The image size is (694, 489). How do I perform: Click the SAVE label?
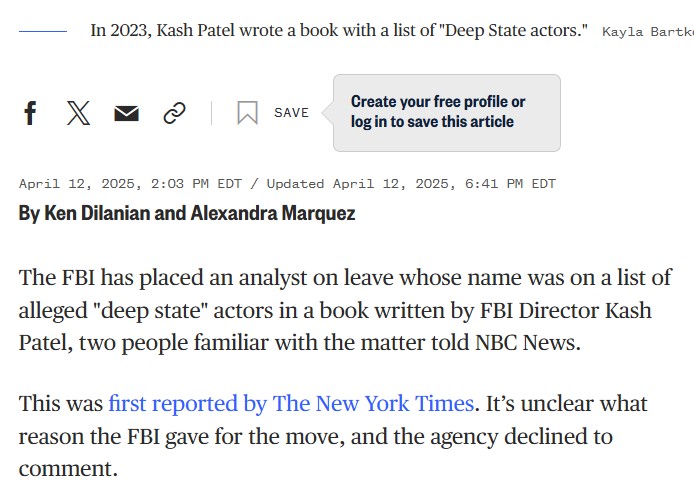(291, 113)
